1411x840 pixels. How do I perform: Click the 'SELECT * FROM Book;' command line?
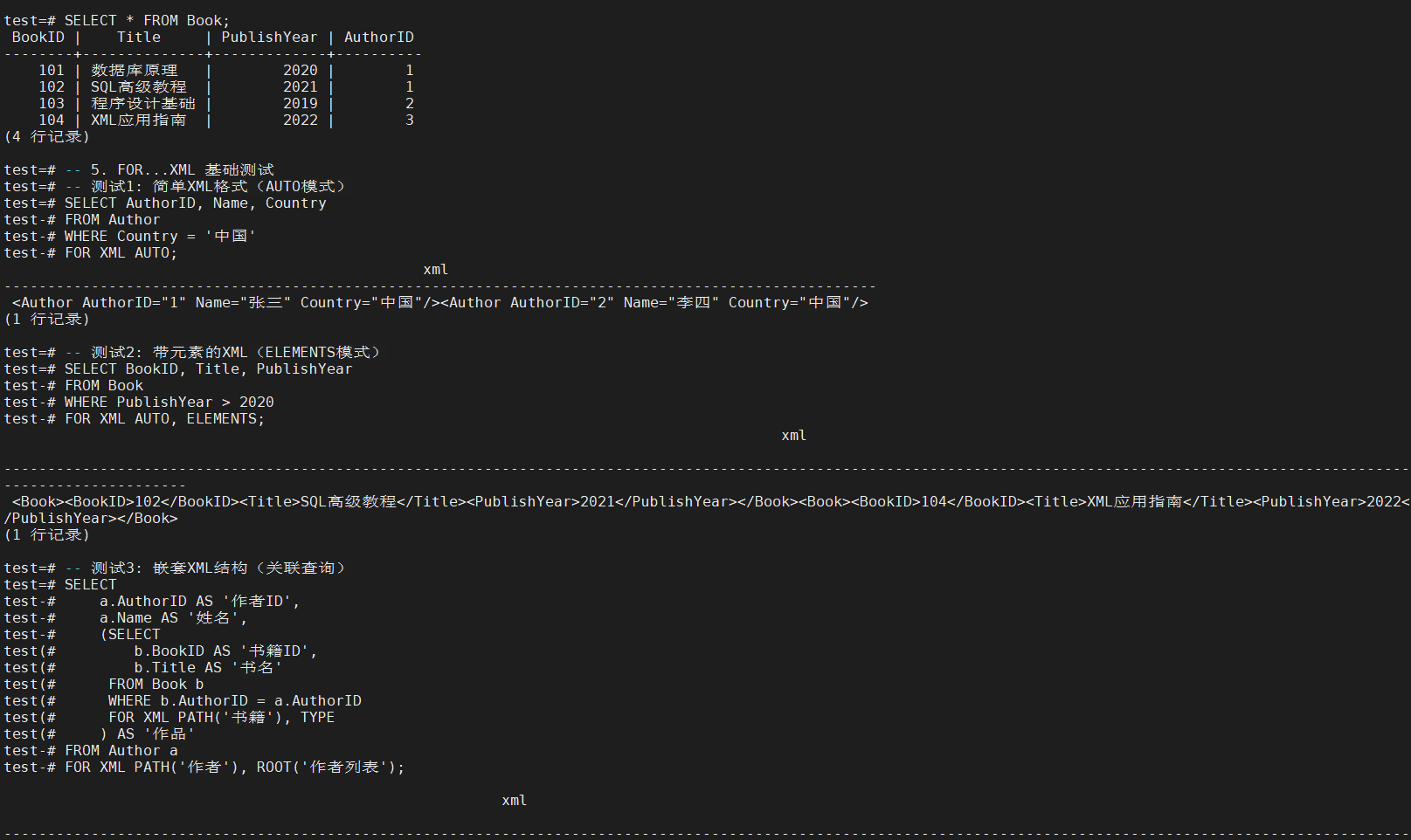(147, 20)
